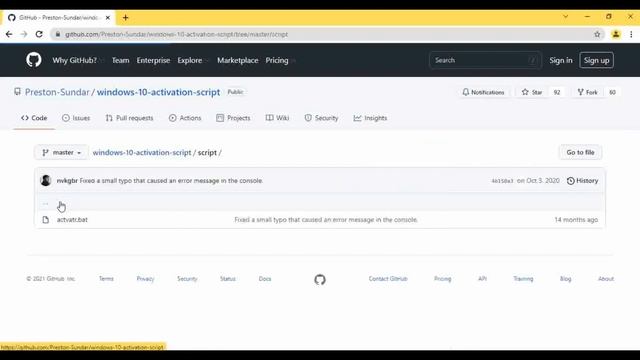Screen dimensions: 640x360
Task: Open footer Terms link
Action: [x=106, y=279]
